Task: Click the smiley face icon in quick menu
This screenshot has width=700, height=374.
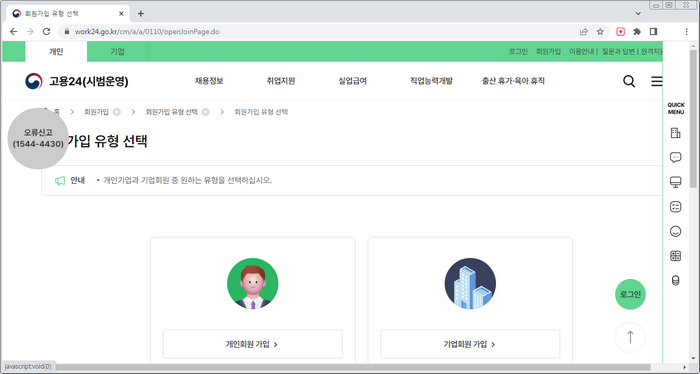Action: [x=675, y=231]
